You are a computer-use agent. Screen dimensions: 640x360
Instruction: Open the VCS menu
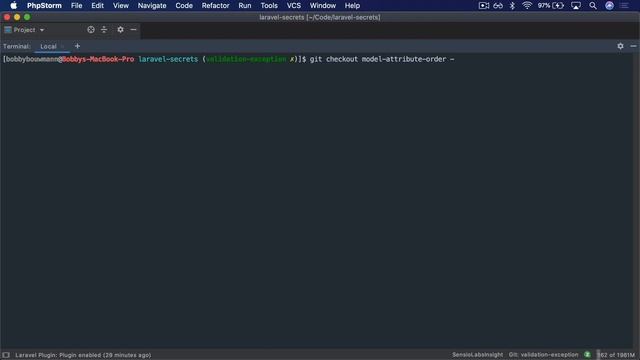tap(293, 5)
